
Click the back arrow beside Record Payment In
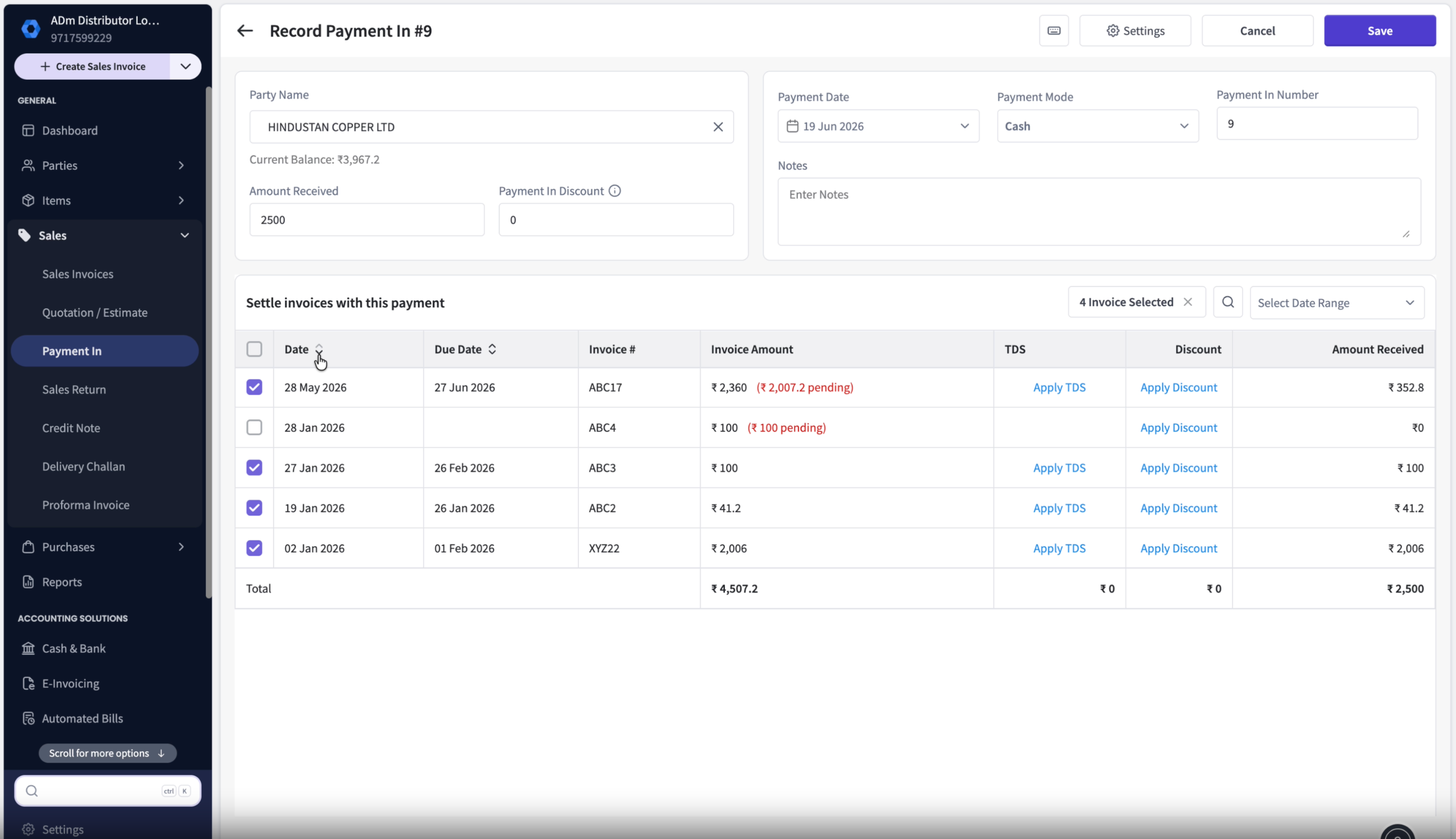[x=245, y=31]
